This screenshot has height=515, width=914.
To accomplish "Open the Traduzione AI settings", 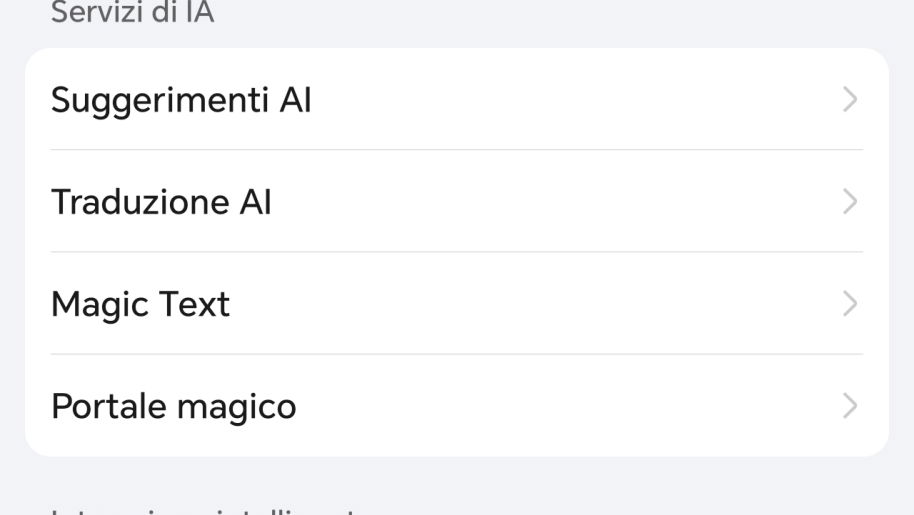I will pos(457,201).
